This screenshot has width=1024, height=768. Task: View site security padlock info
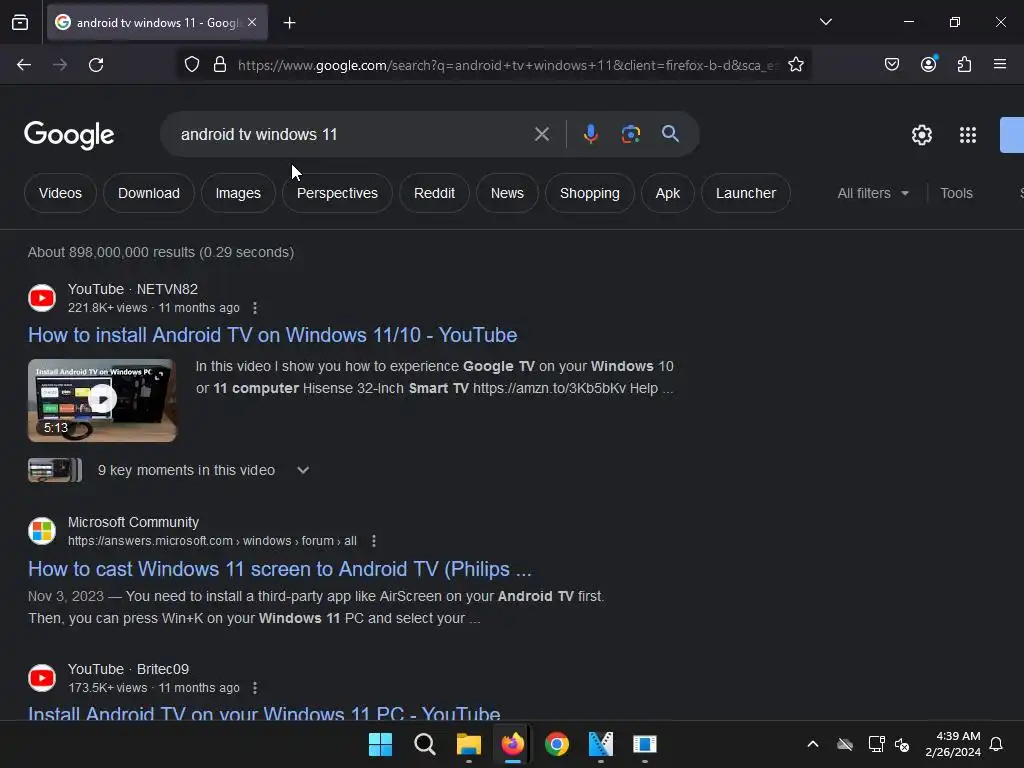220,65
